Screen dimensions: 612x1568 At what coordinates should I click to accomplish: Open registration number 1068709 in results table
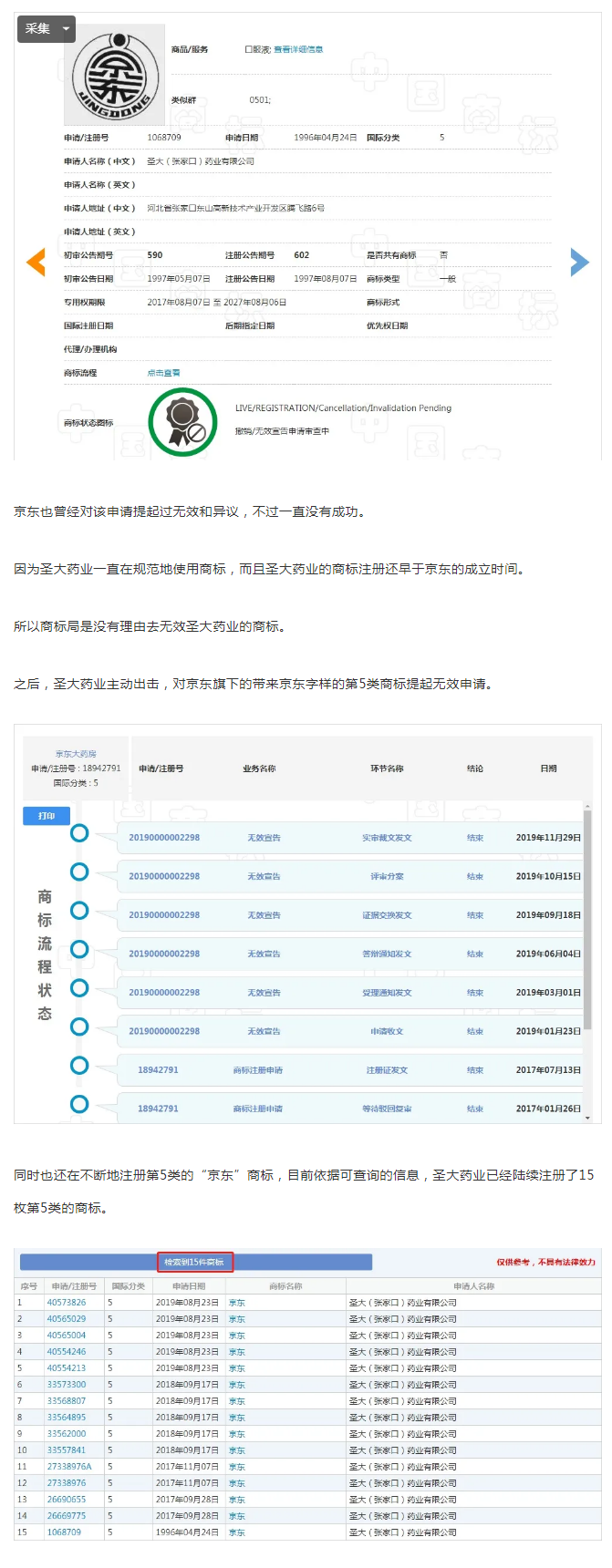pyautogui.click(x=64, y=1532)
